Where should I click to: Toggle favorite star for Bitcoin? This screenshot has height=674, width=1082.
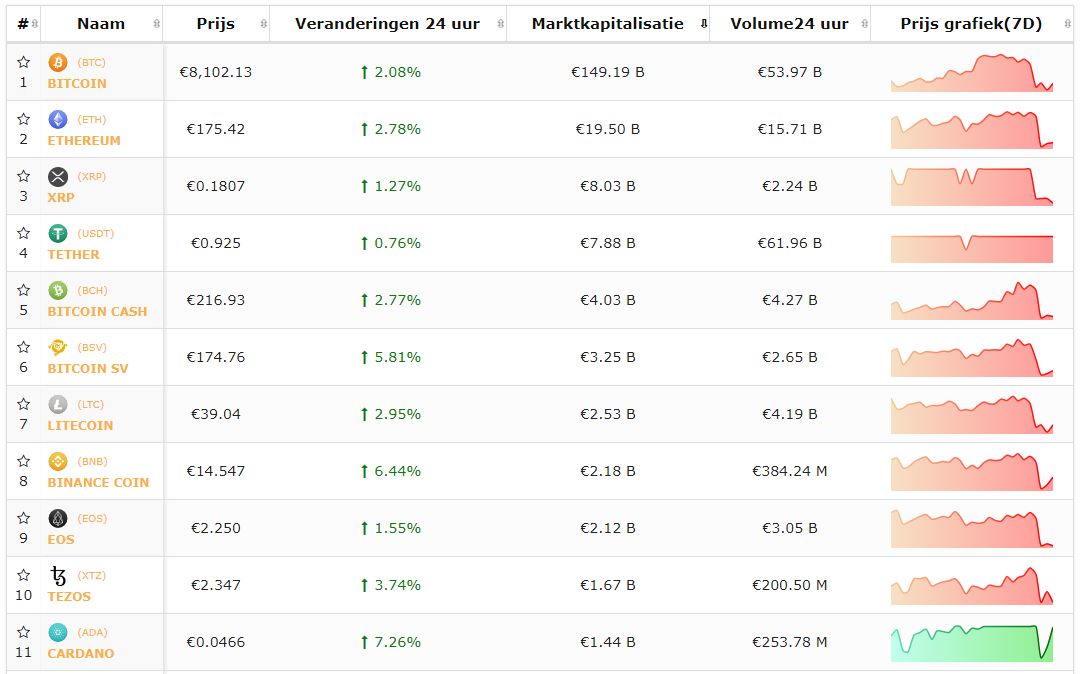click(x=24, y=63)
